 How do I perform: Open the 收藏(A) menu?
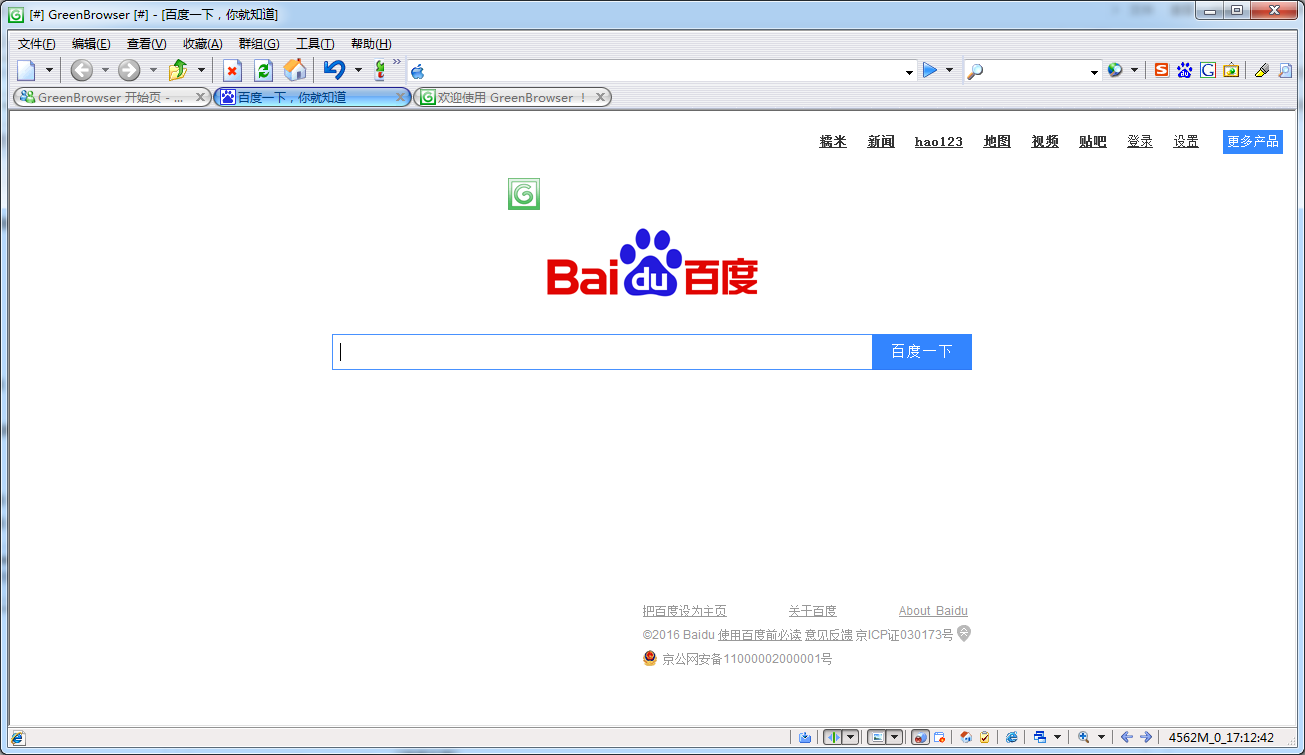click(x=203, y=44)
